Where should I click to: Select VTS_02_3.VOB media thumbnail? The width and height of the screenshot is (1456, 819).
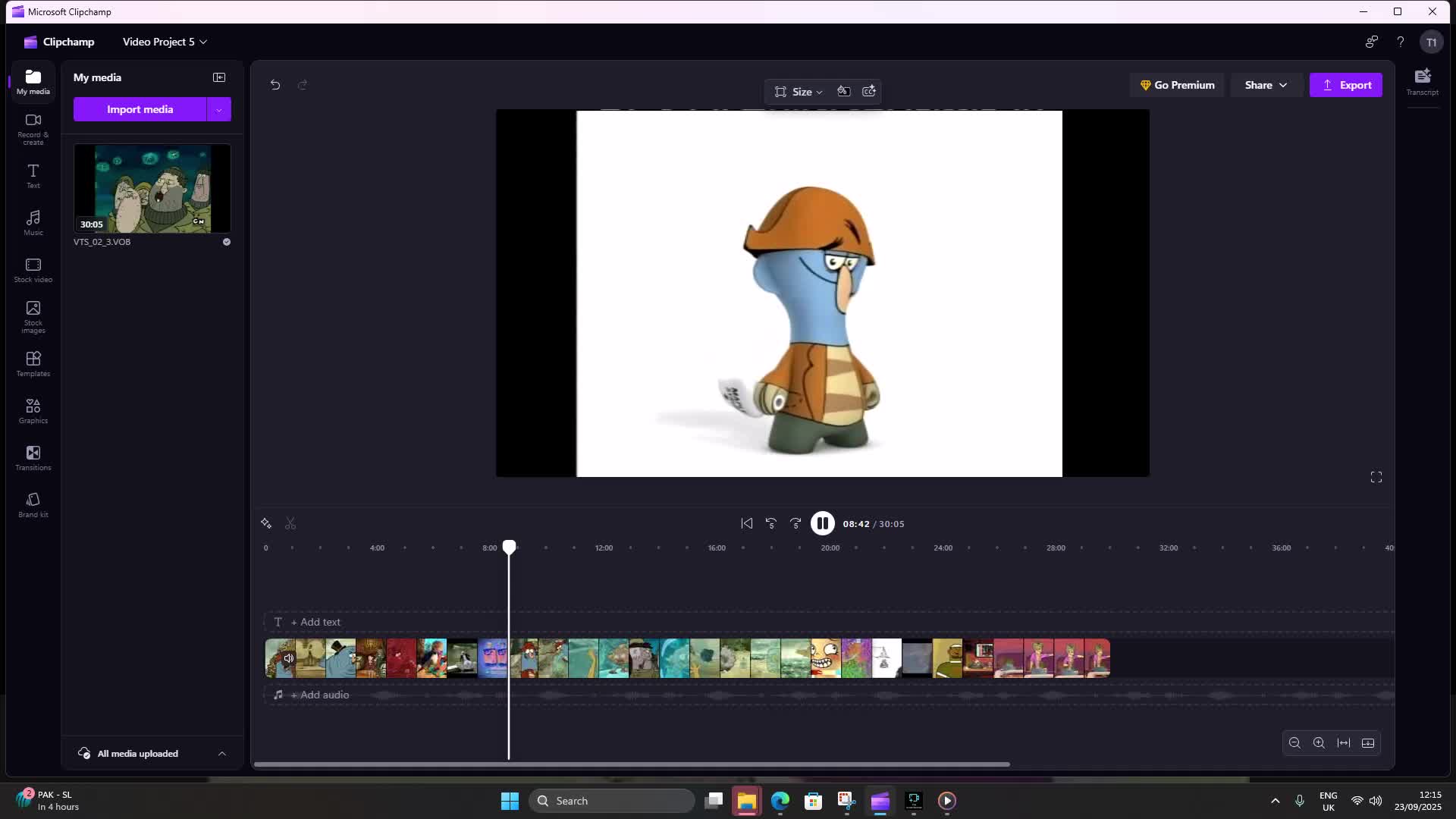point(152,189)
